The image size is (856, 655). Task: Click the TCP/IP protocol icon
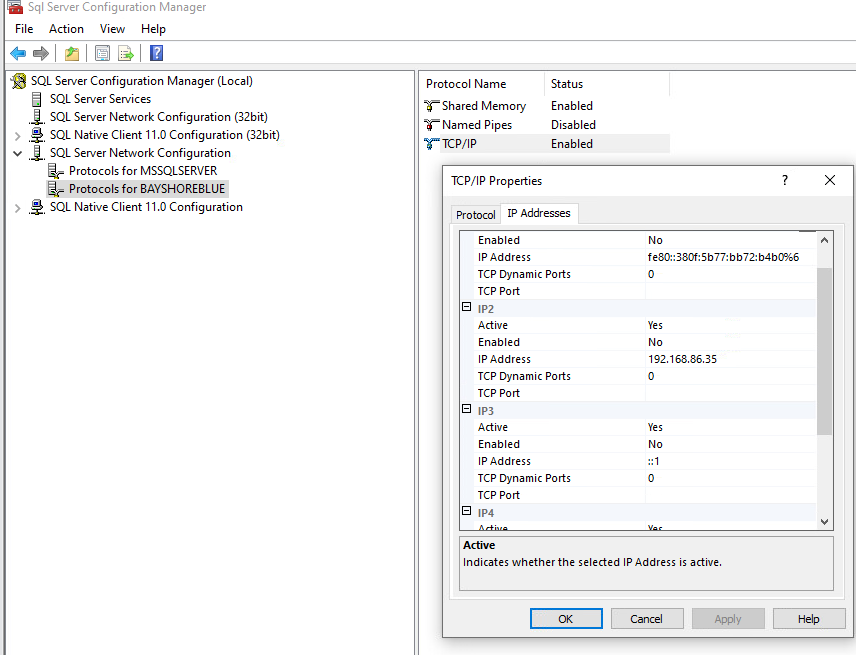click(432, 144)
